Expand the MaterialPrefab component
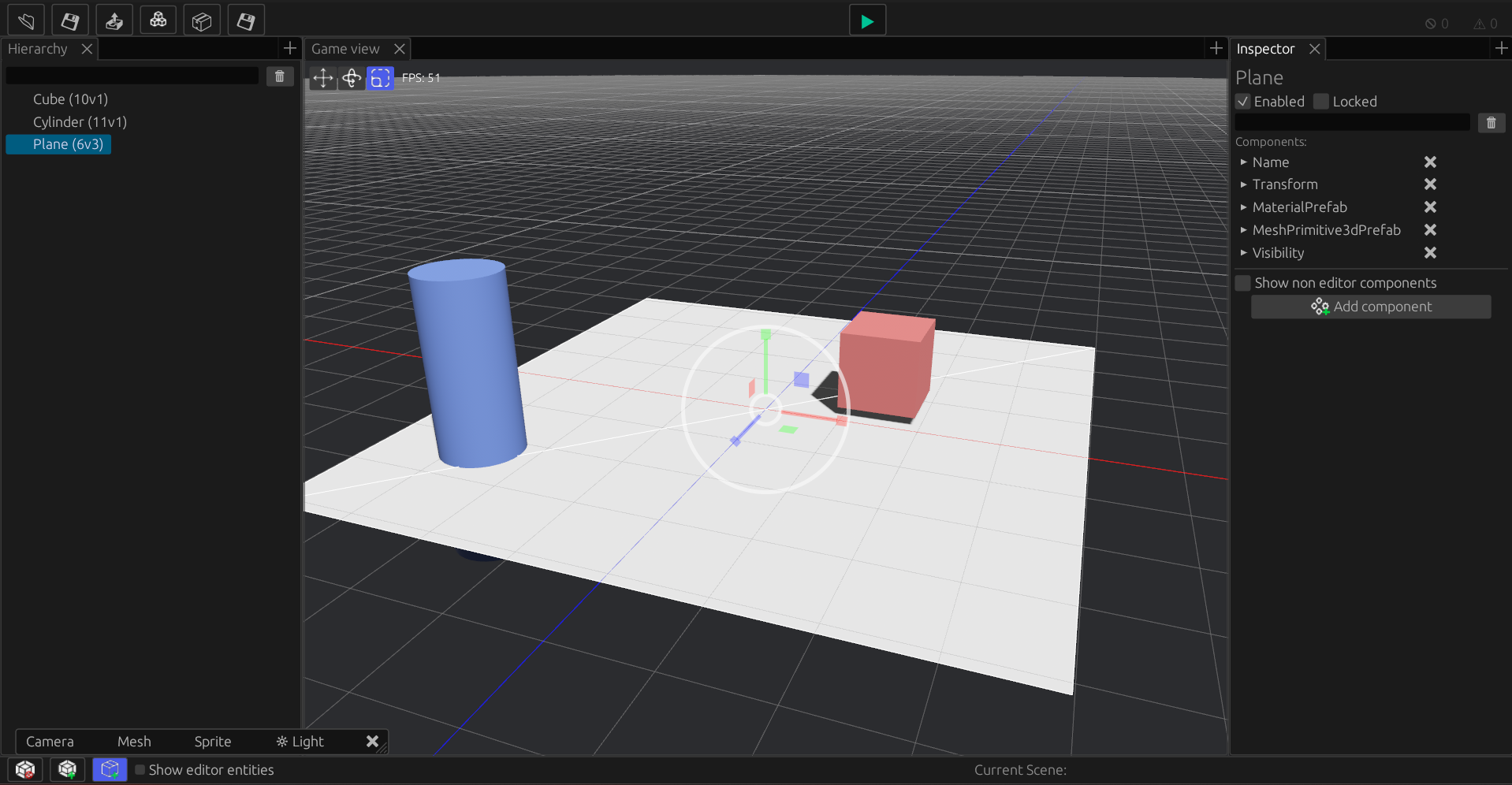This screenshot has height=785, width=1512. coord(1243,207)
